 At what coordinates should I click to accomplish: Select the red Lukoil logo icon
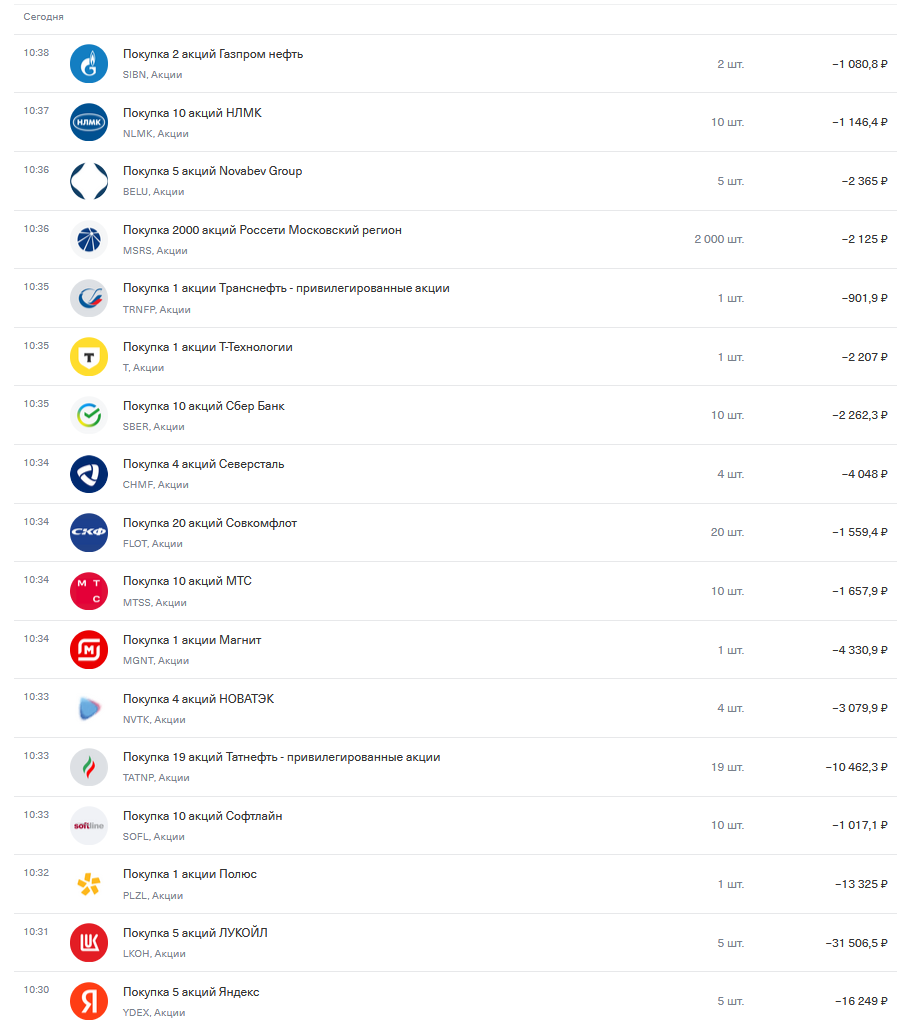[x=89, y=942]
